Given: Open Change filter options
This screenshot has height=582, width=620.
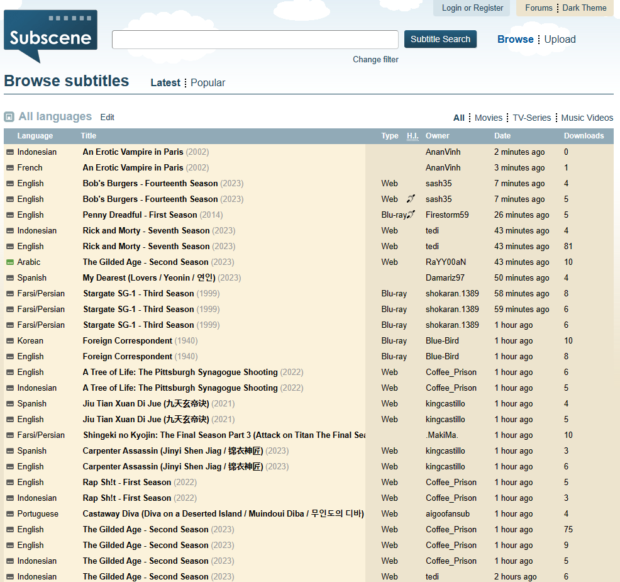Looking at the screenshot, I should click(375, 59).
